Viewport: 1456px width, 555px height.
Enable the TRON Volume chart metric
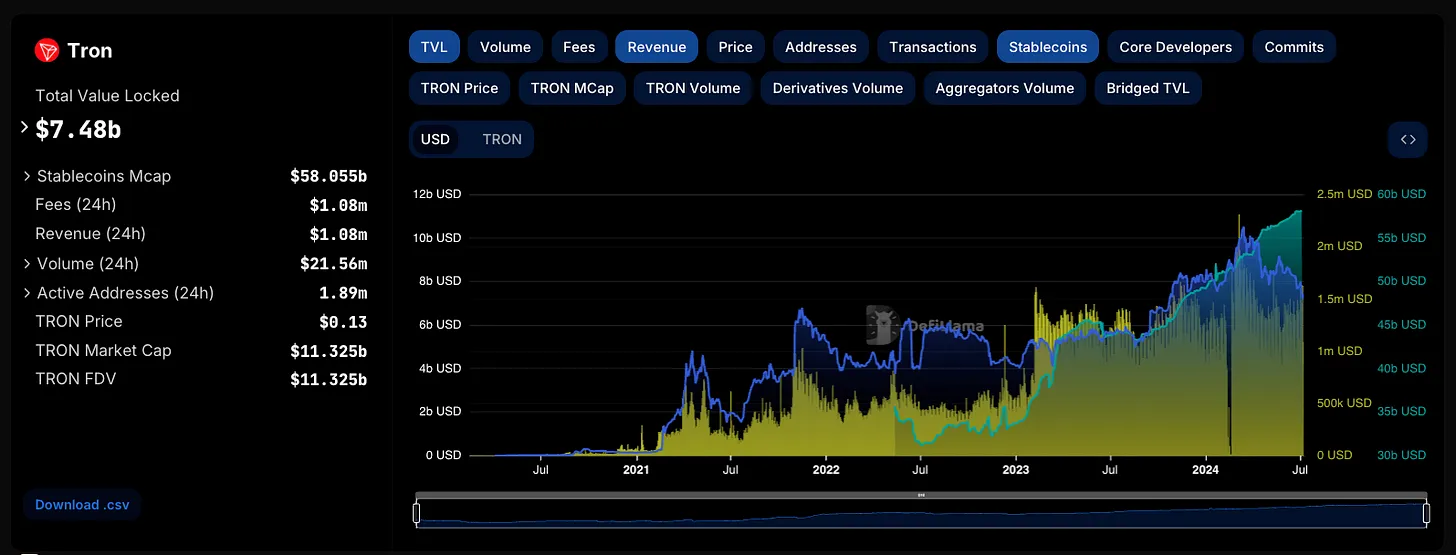693,88
